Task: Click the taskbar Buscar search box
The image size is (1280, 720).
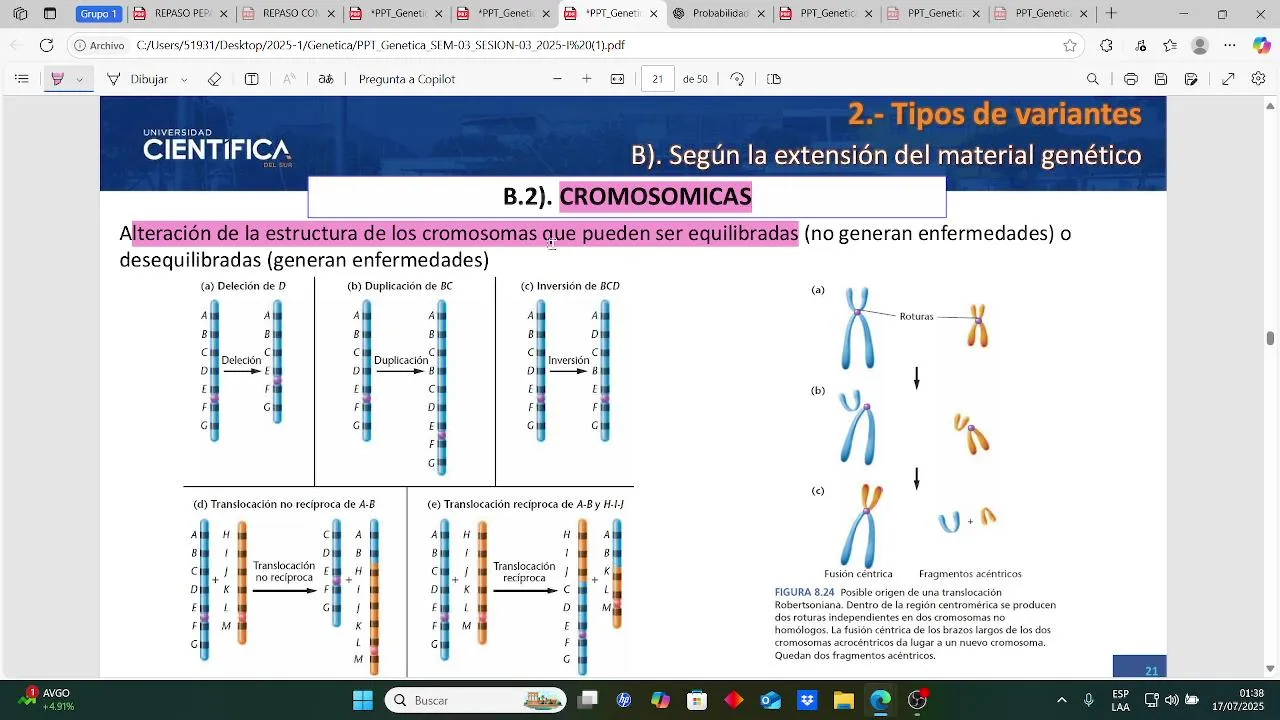Action: click(476, 700)
